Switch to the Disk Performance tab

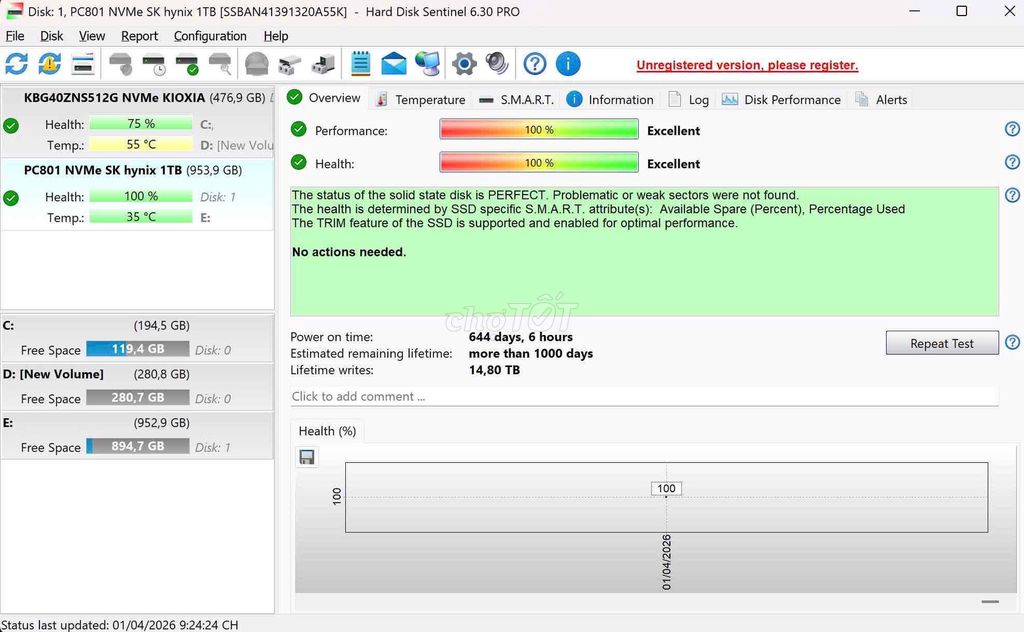pos(781,100)
